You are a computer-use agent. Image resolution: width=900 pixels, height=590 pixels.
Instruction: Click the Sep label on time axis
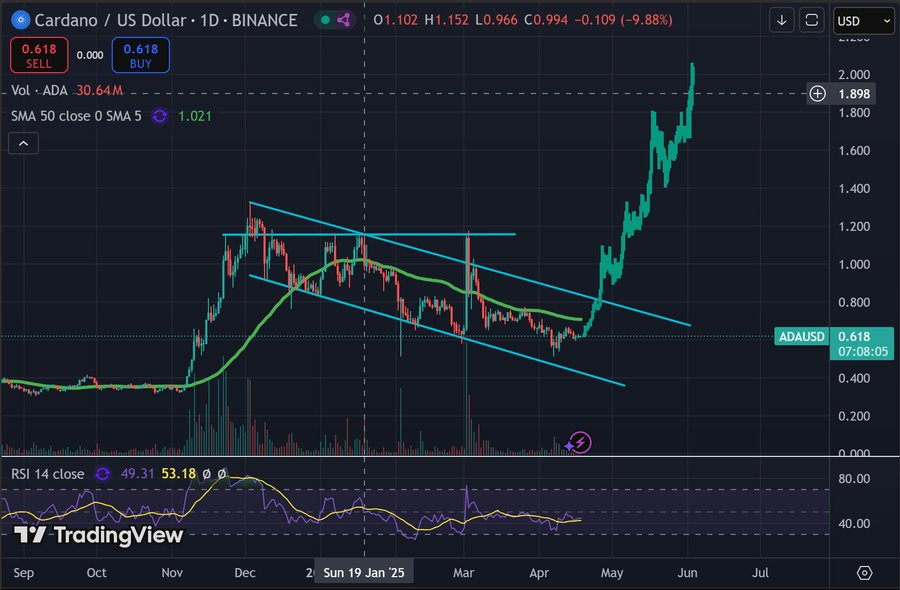[24, 573]
